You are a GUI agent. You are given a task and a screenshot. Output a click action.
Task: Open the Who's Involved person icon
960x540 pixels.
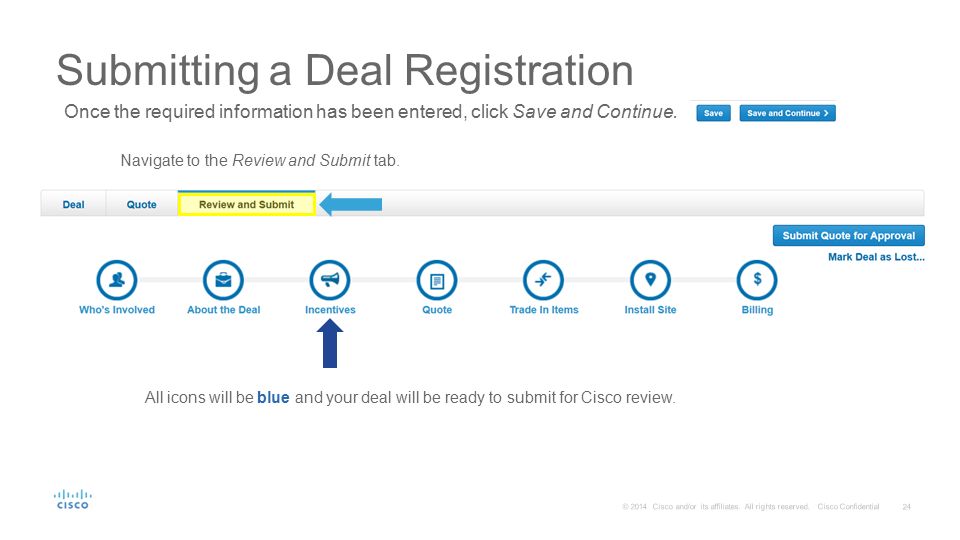coord(116,280)
